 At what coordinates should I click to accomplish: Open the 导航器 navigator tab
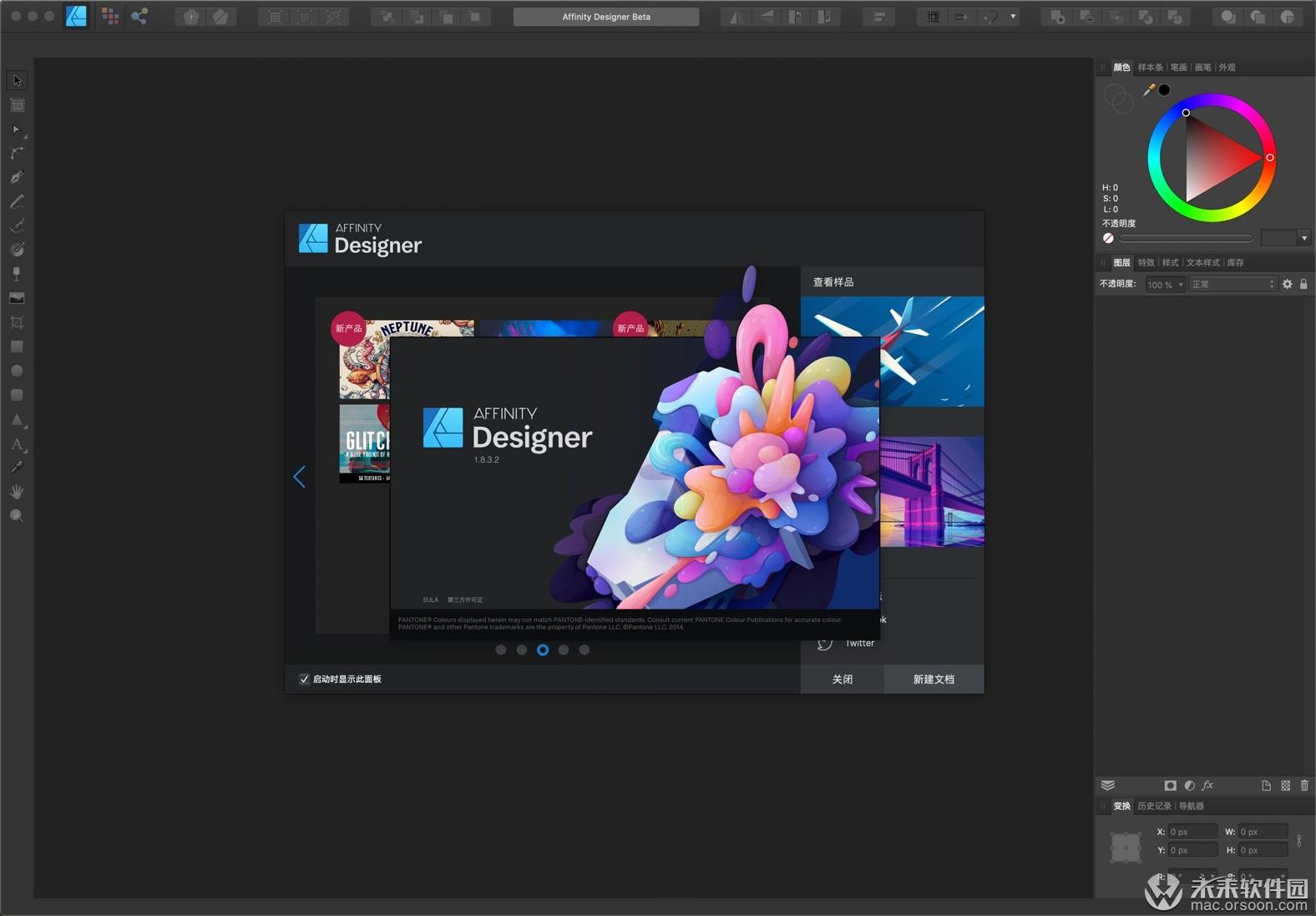point(1192,806)
